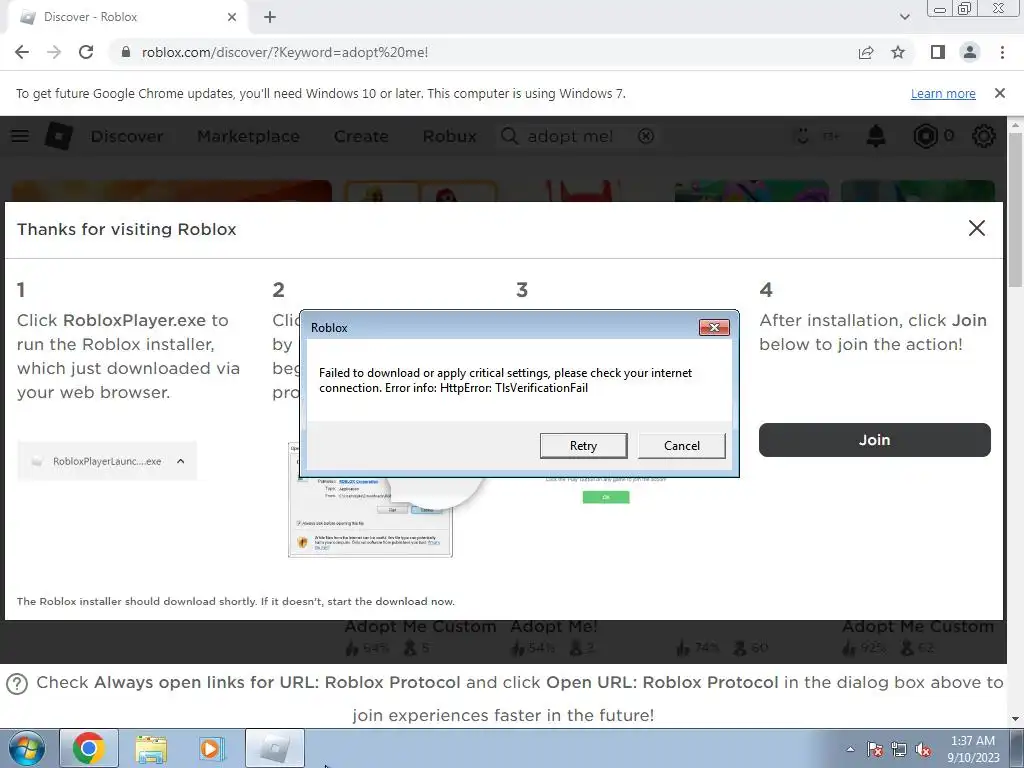Click the Roblox search magnifier icon
Image resolution: width=1024 pixels, height=768 pixels.
click(509, 136)
